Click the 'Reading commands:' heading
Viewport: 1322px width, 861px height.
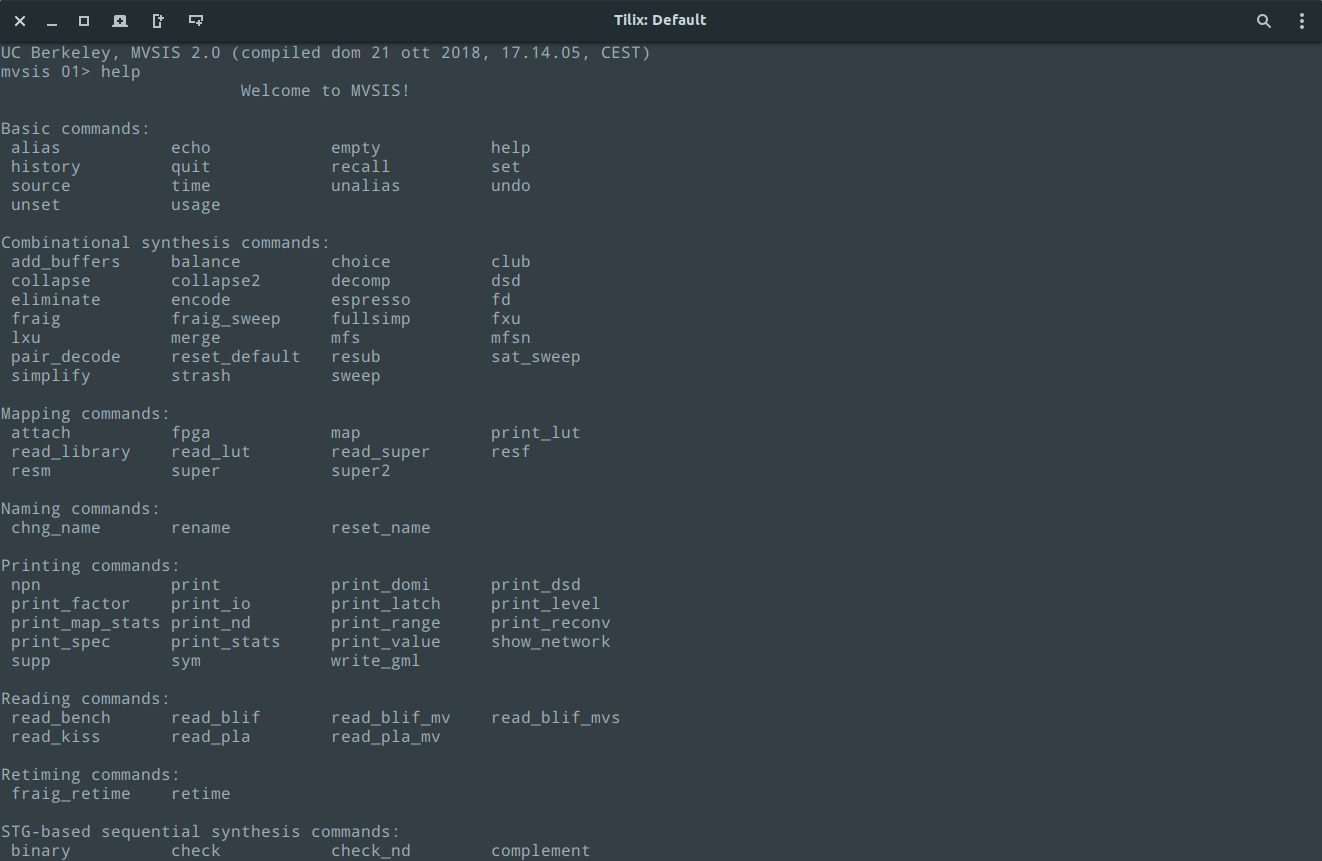[86, 699]
